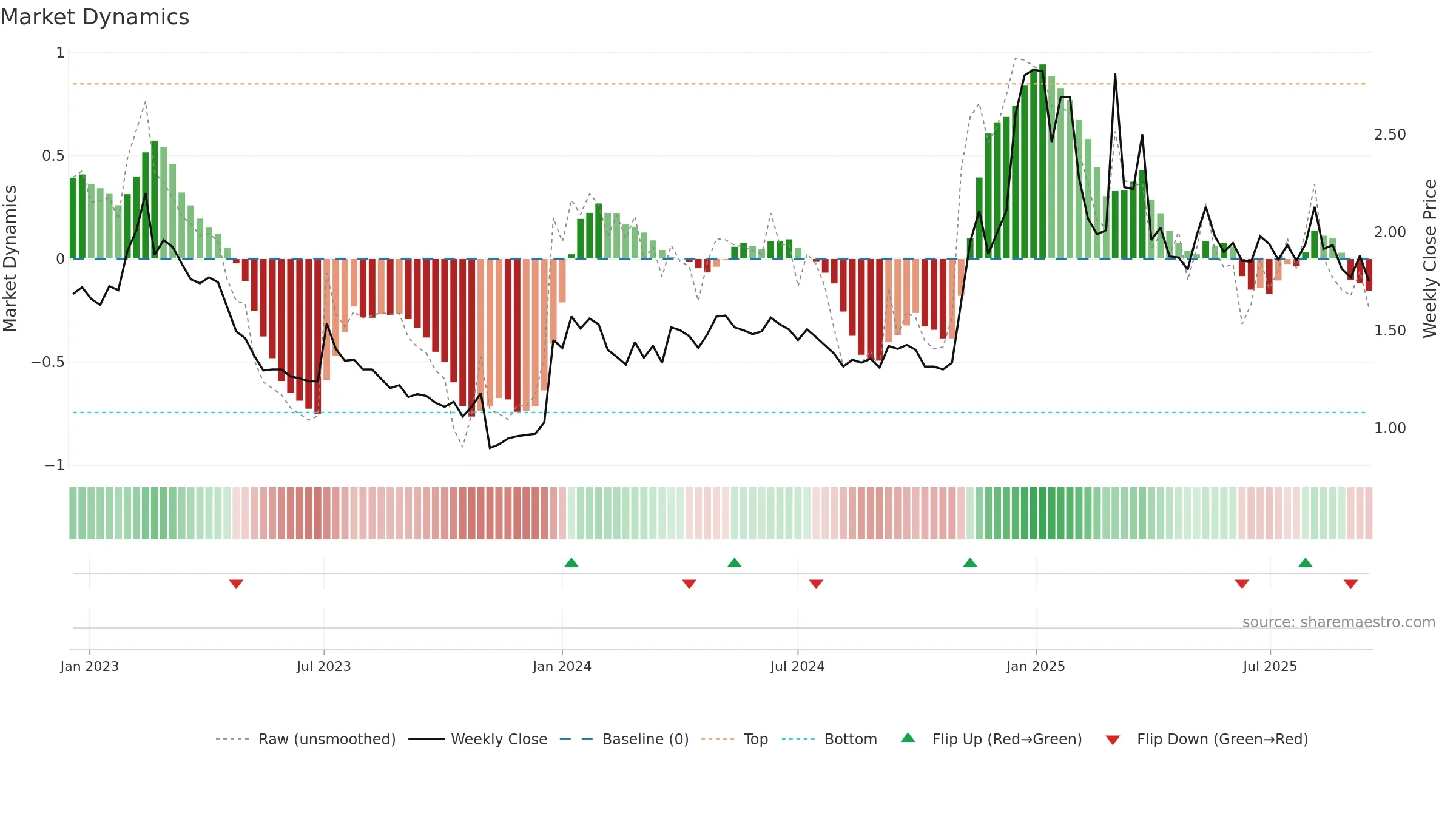1456x819 pixels.
Task: Toggle the Raw (unsmoothed) legend entry
Action: tap(305, 740)
